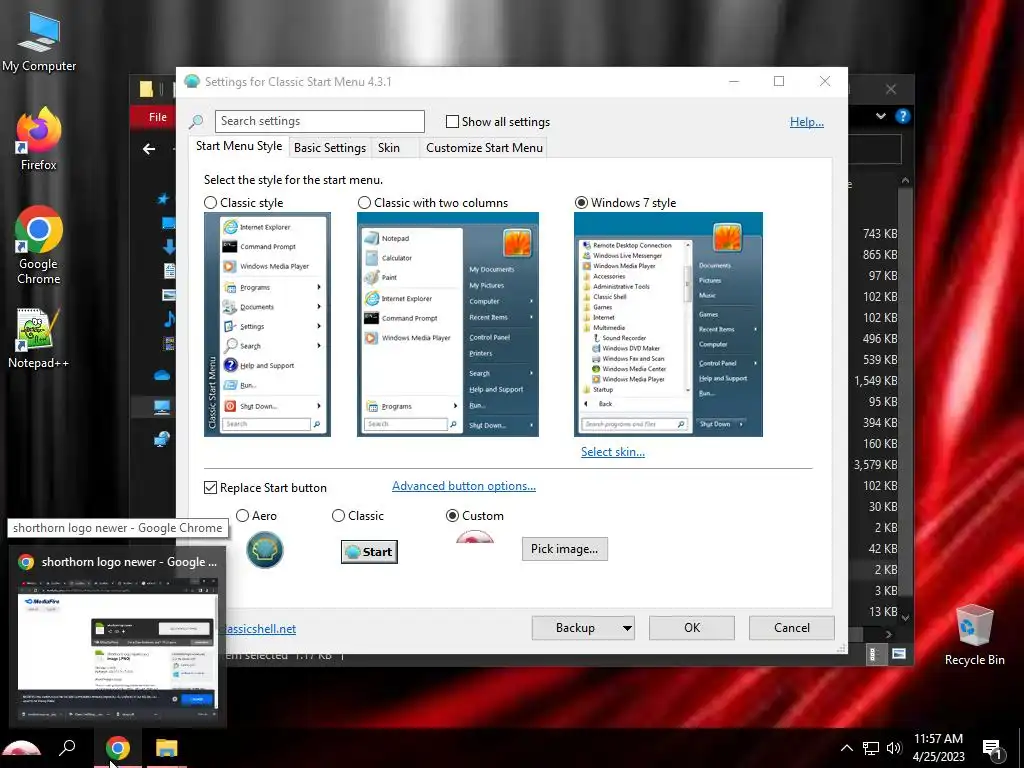The image size is (1024, 768).
Task: Select Music note icon in Explorer sidebar
Action: tap(169, 319)
